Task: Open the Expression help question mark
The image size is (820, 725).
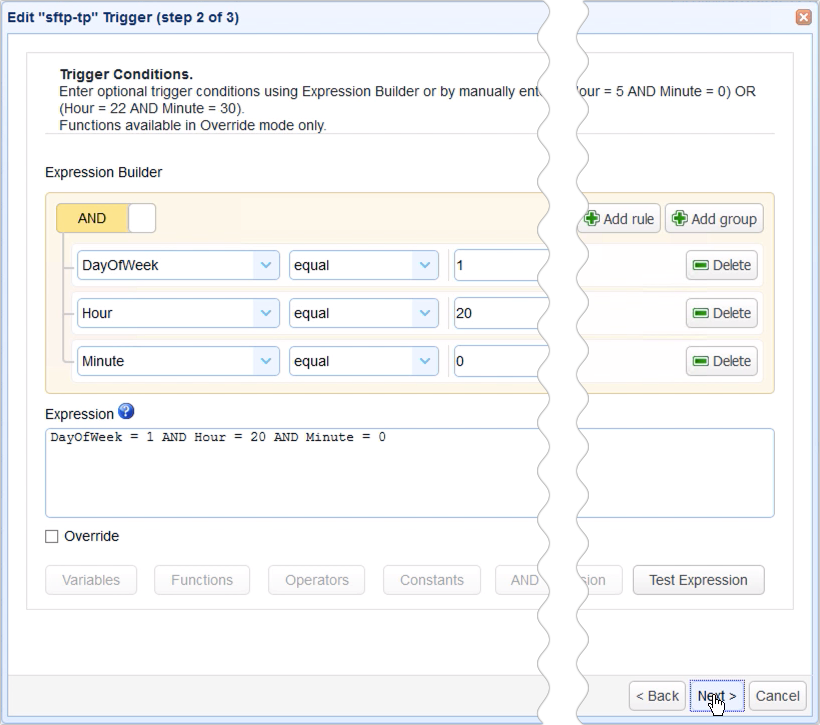Action: pos(124,413)
